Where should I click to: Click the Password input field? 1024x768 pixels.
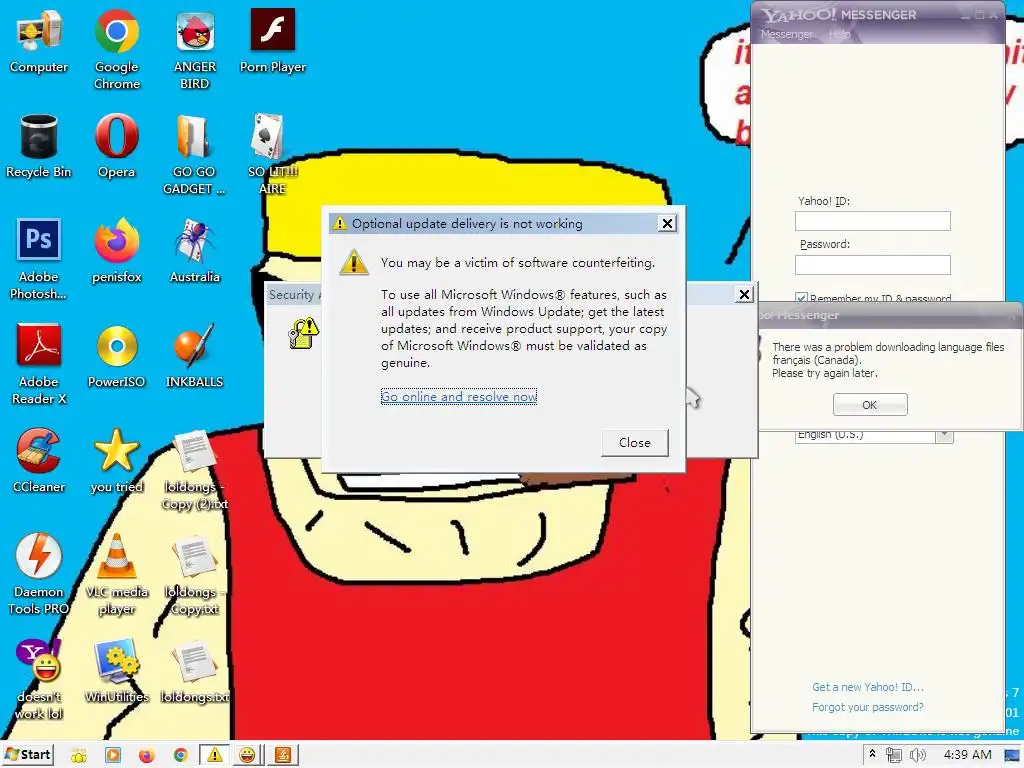tap(872, 264)
